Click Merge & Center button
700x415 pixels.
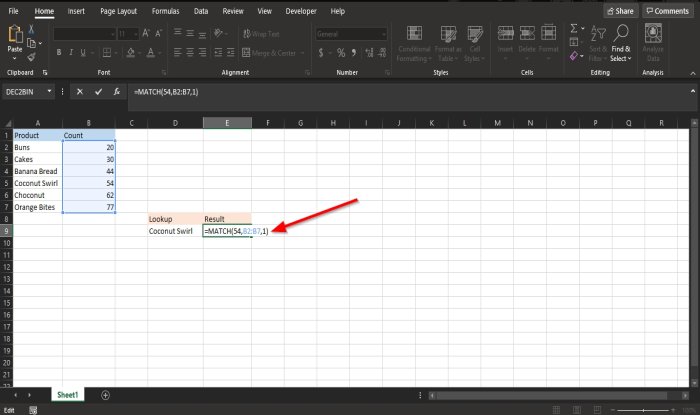point(270,53)
